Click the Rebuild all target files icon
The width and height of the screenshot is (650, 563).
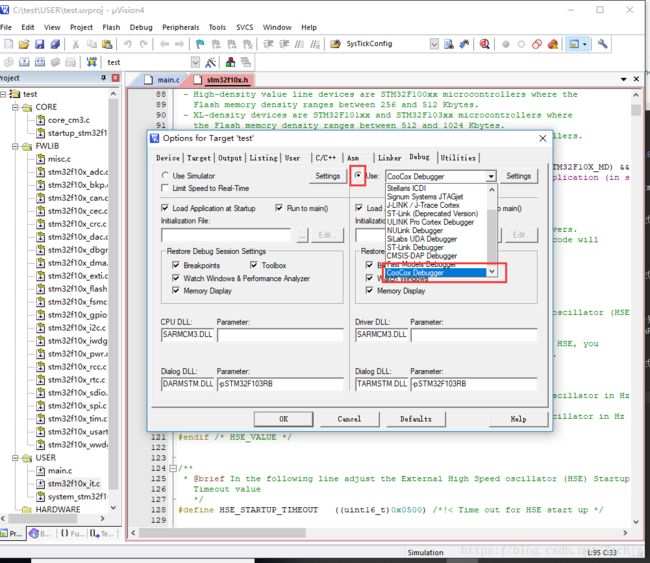40,62
